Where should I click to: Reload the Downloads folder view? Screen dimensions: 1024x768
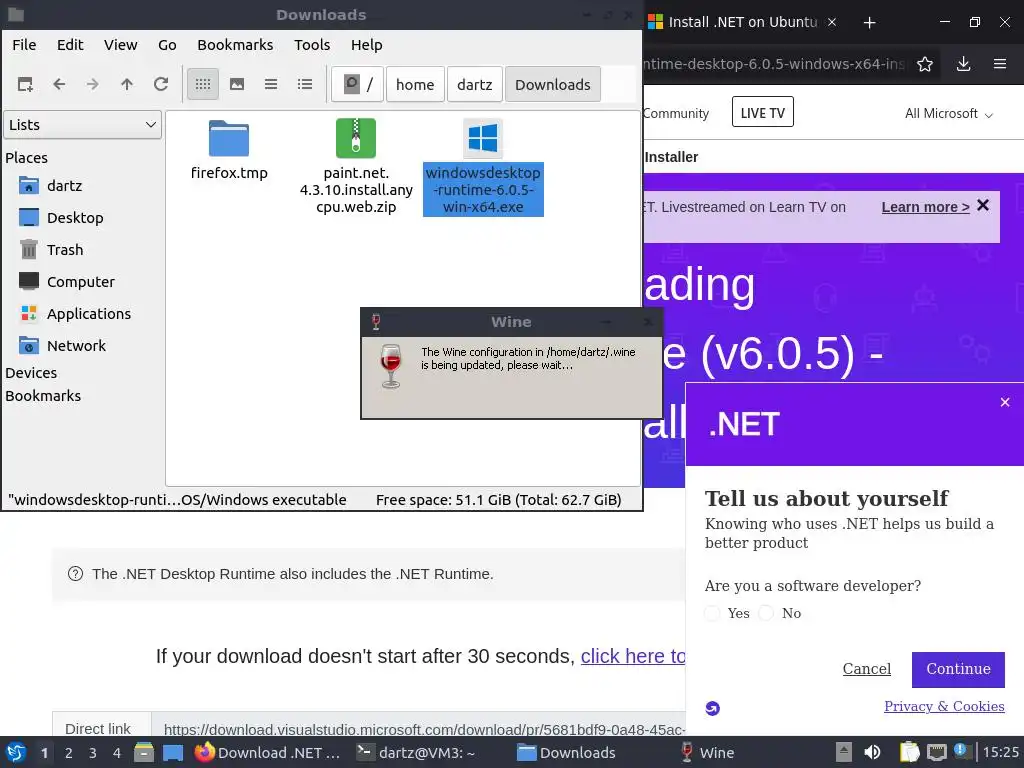click(x=161, y=84)
